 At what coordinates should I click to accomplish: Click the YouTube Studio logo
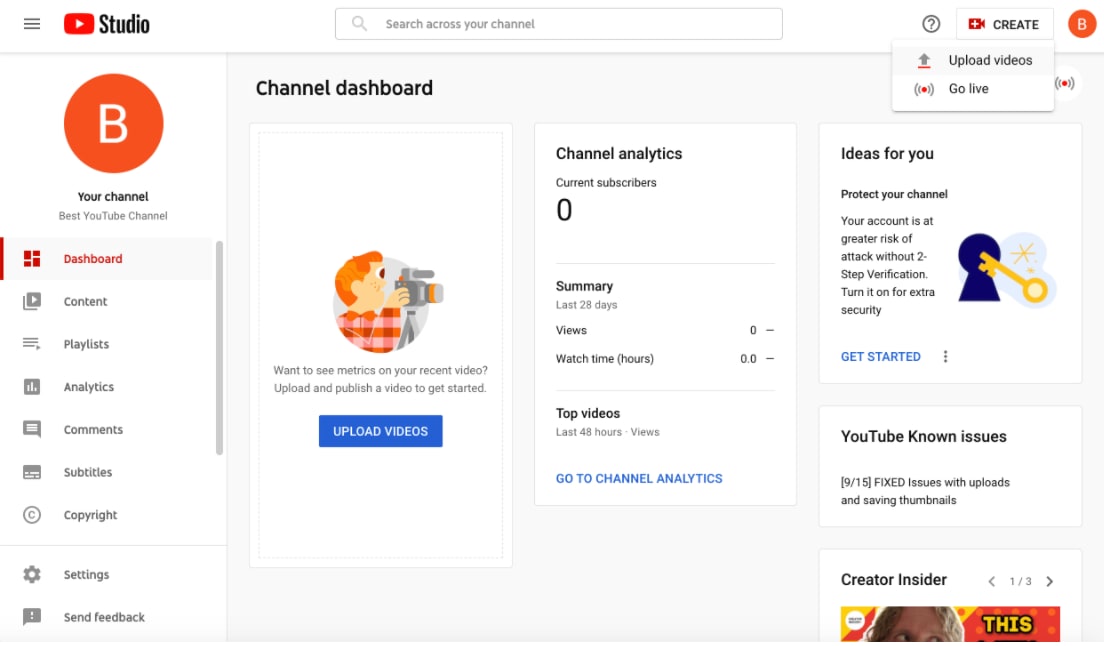pos(106,24)
